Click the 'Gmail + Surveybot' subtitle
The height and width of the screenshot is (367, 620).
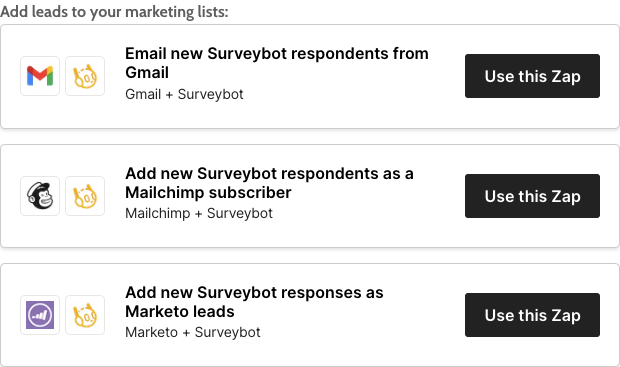(x=184, y=94)
